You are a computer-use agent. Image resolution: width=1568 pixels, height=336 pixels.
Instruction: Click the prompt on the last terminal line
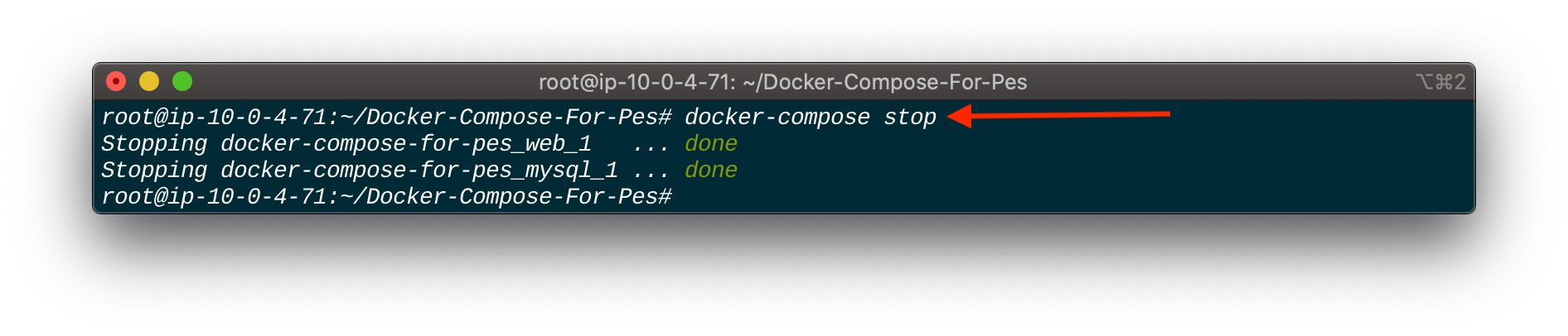click(386, 197)
